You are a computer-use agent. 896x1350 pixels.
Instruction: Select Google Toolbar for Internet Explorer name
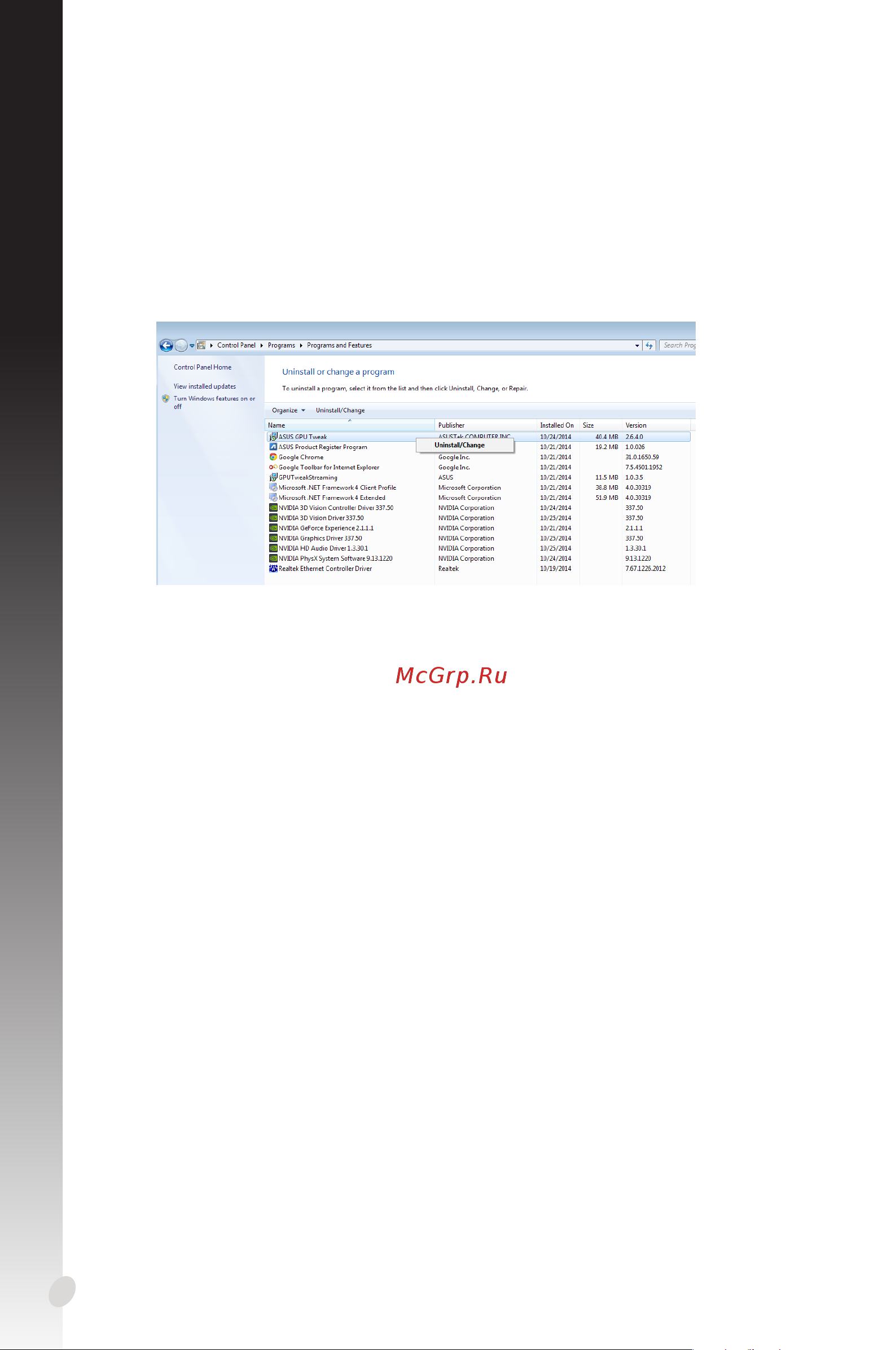pyautogui.click(x=328, y=467)
